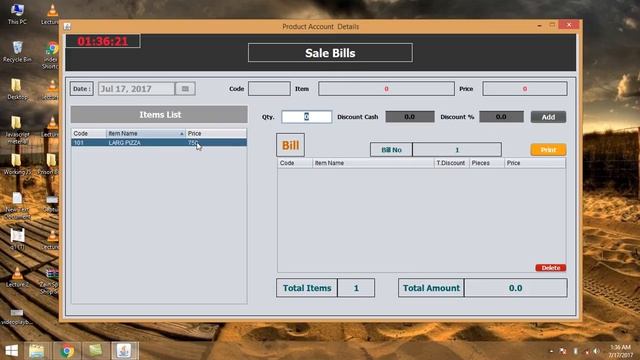
Task: Open the Javascript material folder icon
Action: pyautogui.click(x=17, y=130)
